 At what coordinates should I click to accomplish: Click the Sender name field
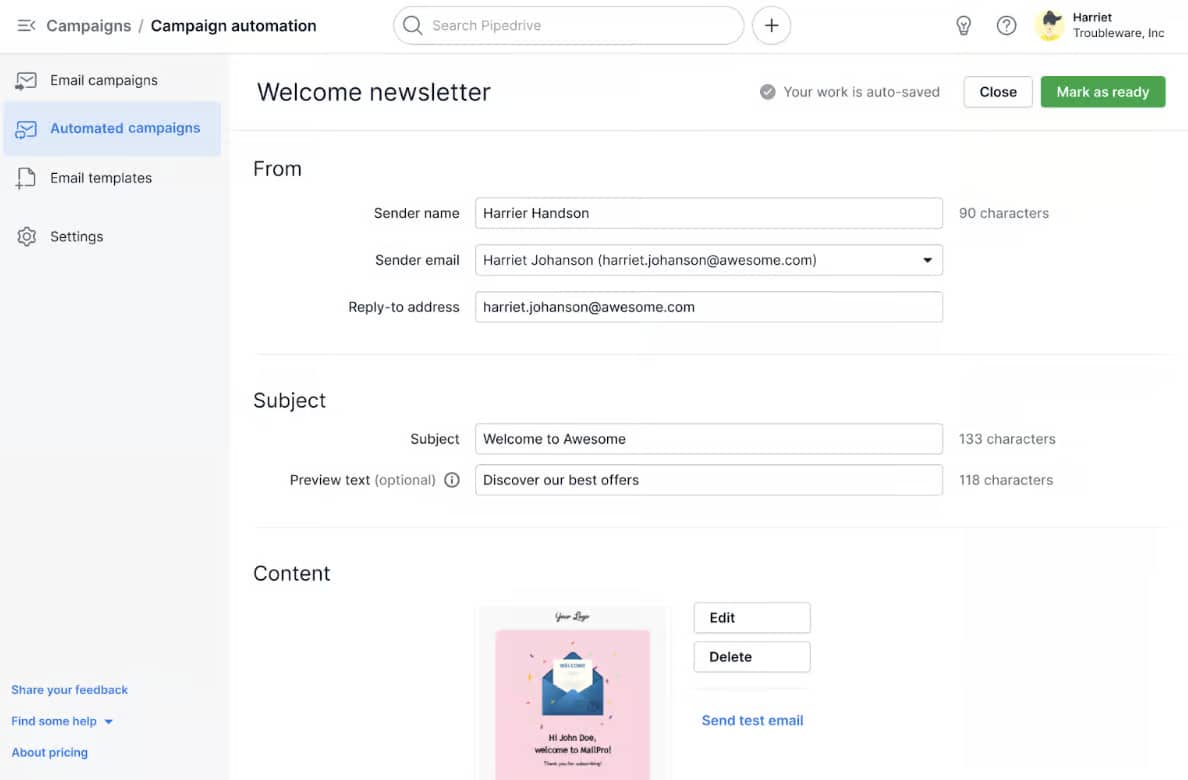tap(708, 213)
